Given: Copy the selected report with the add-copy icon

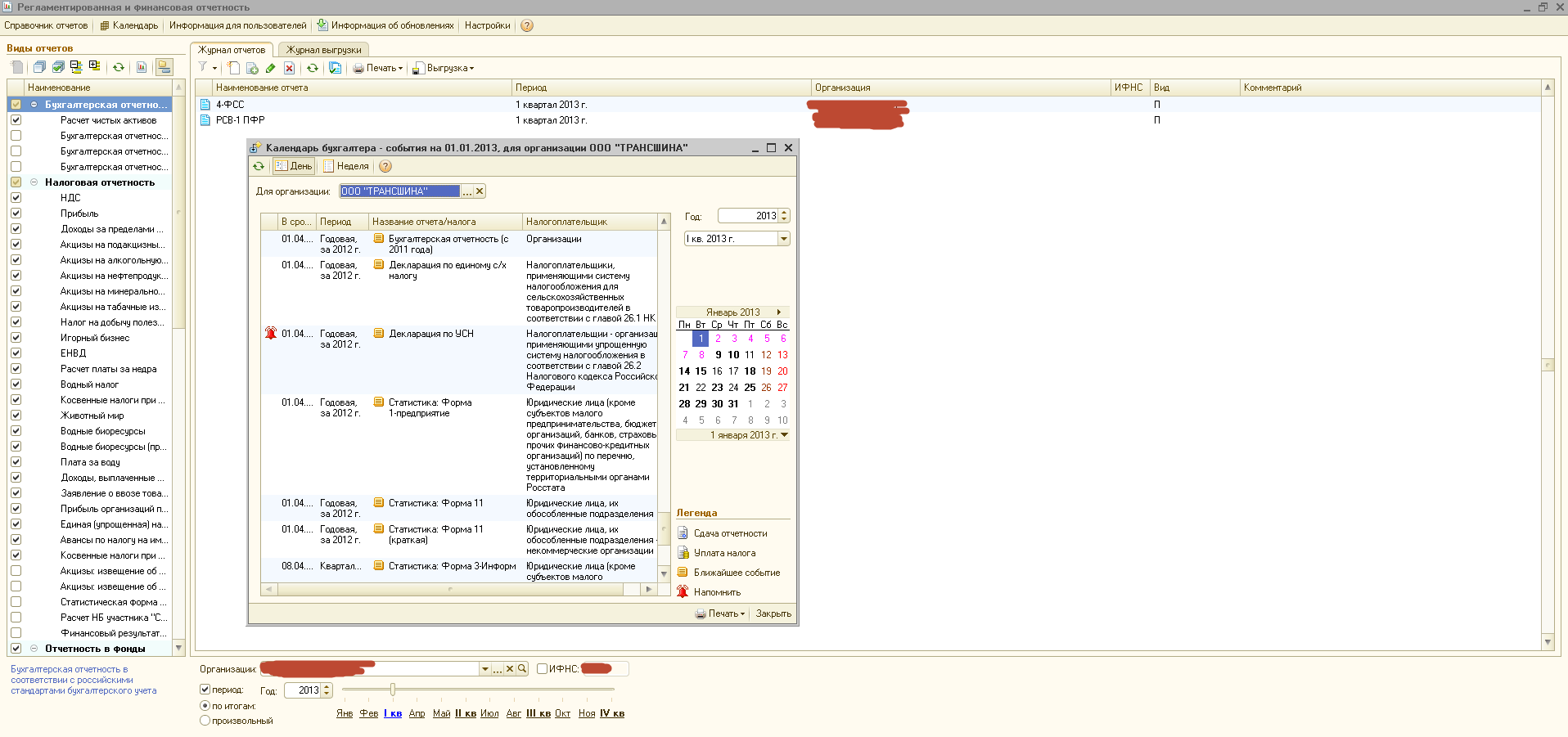Looking at the screenshot, I should pos(252,68).
